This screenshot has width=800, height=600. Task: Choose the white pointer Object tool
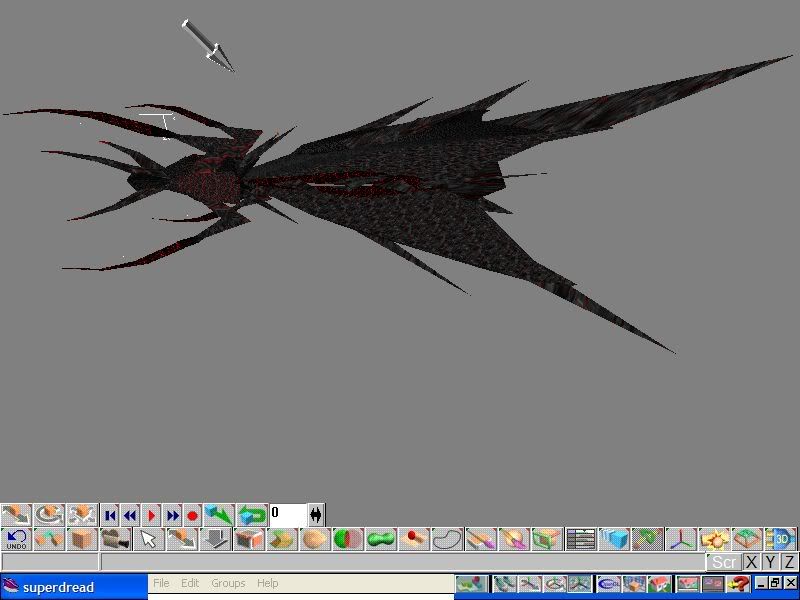click(148, 539)
